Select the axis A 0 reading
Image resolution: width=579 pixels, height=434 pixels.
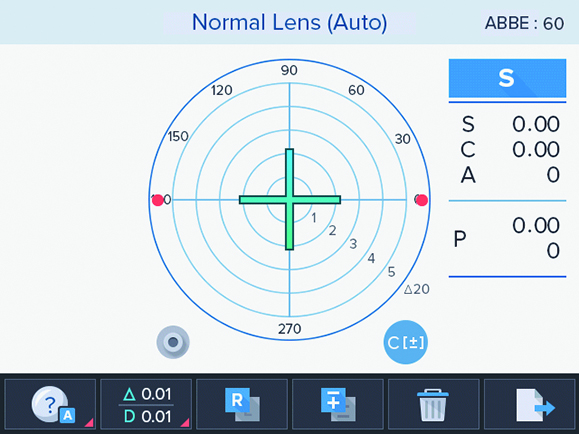510,175
